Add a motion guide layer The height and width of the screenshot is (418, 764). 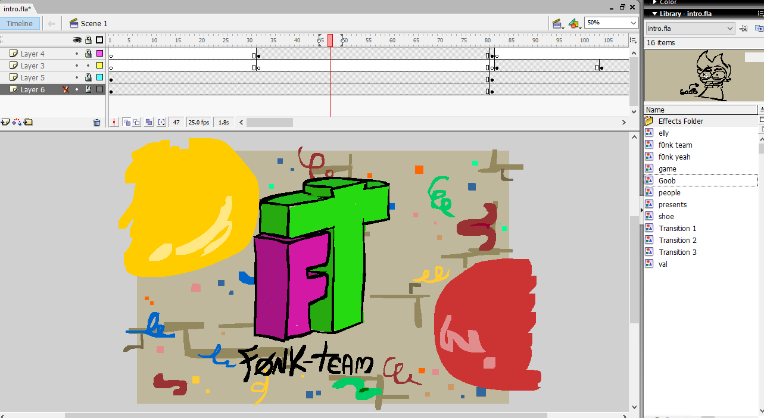pos(16,122)
